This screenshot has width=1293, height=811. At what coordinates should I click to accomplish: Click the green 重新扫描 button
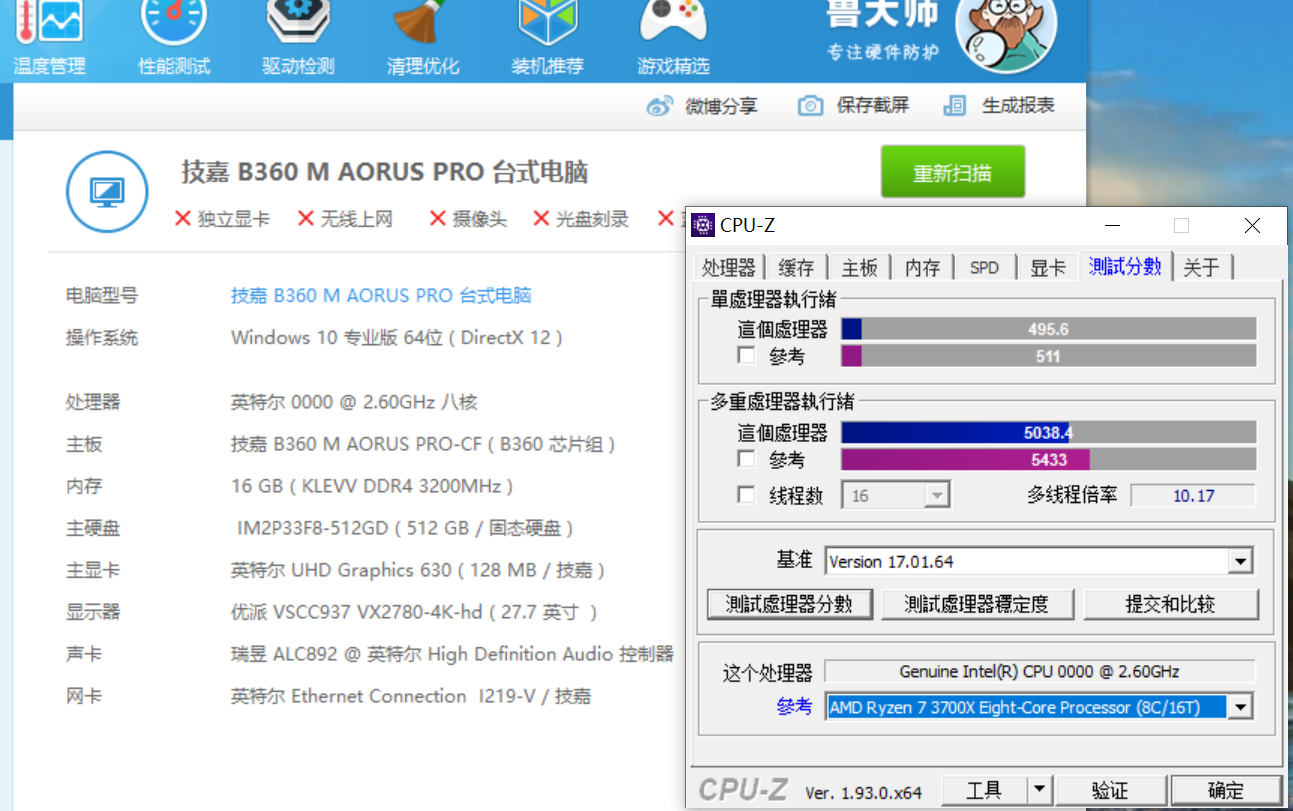coord(952,172)
